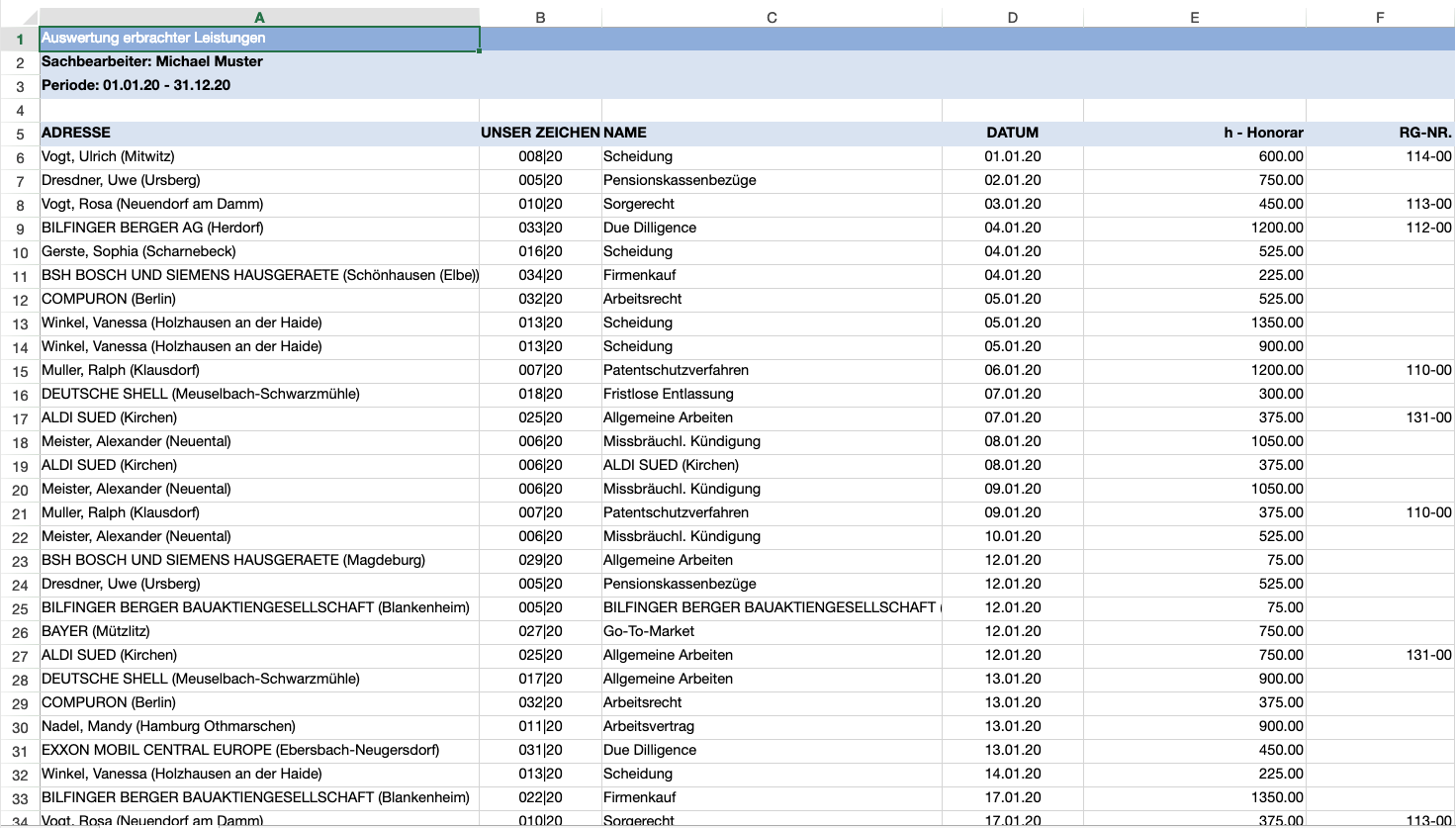The height and width of the screenshot is (828, 1456).
Task: Select row 33 header number
Action: [20, 798]
